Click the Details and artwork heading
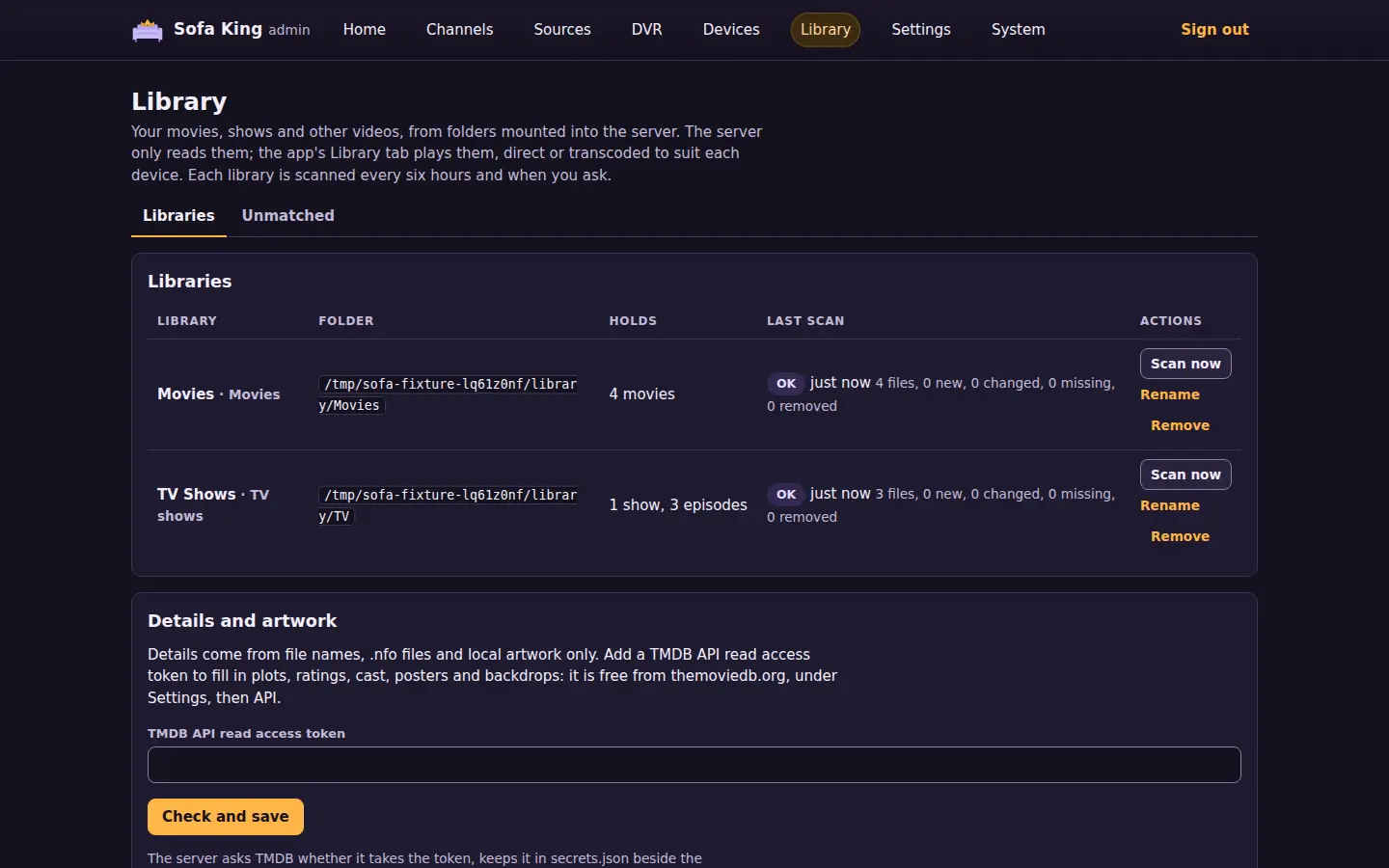1389x868 pixels. [x=242, y=621]
